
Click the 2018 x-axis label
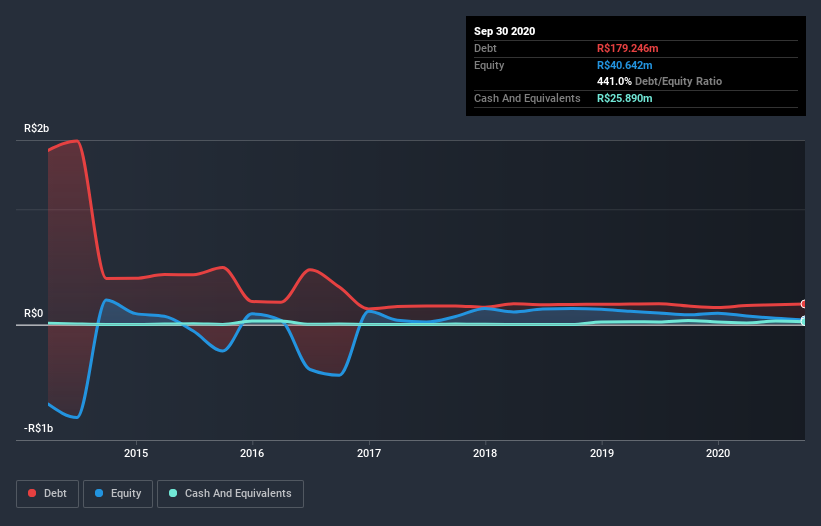click(x=485, y=453)
